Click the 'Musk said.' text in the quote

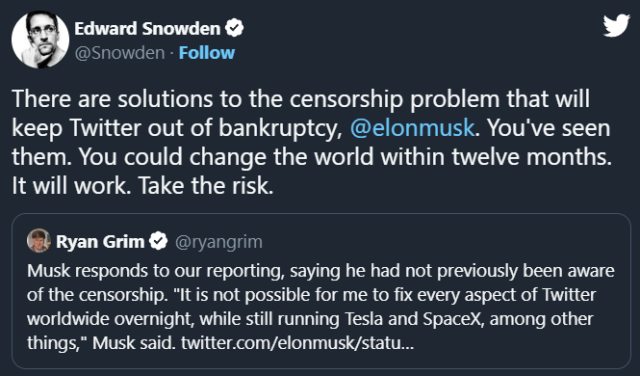pyautogui.click(x=133, y=343)
